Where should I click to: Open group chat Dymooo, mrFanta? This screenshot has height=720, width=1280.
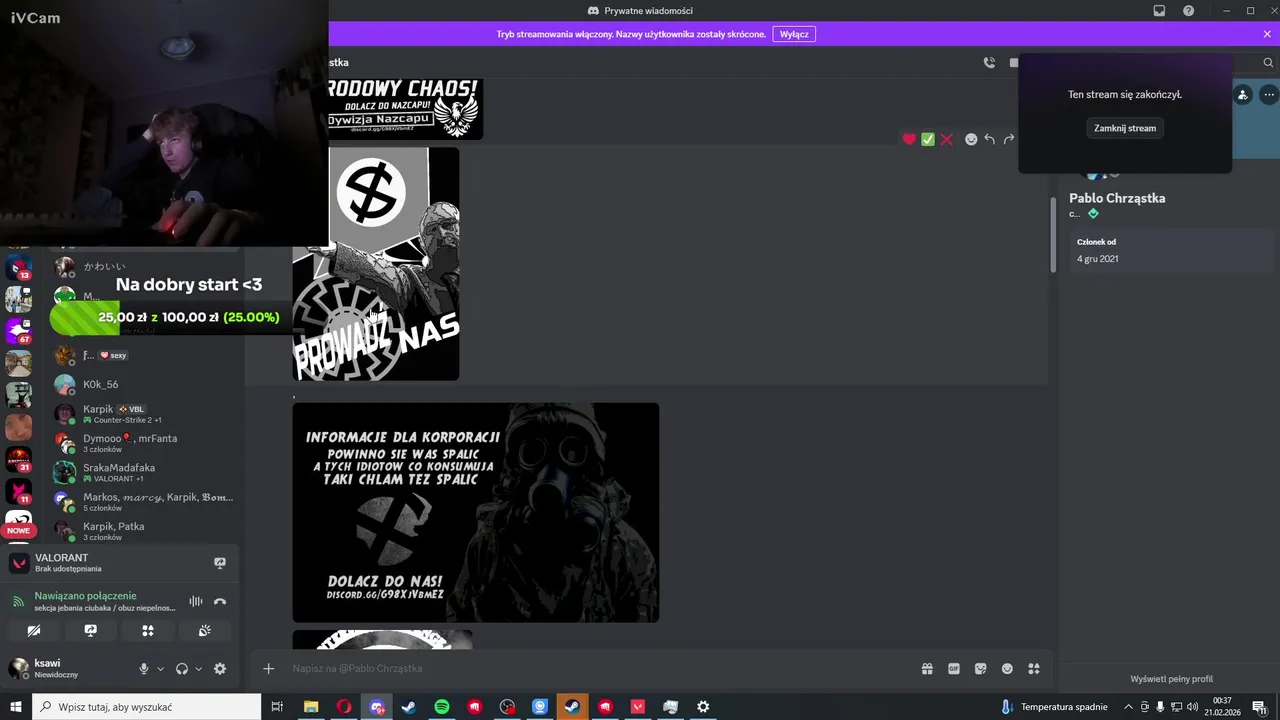tap(145, 443)
